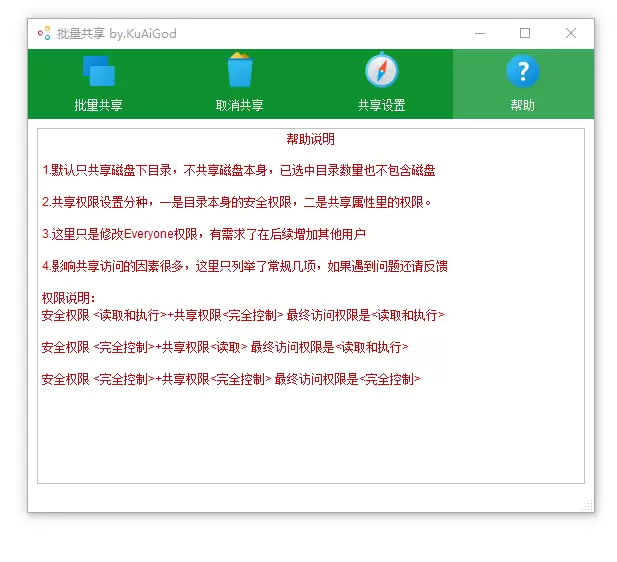This screenshot has width=617, height=562.
Task: Click line 2.共享权限设置分种
Action: (x=236, y=202)
